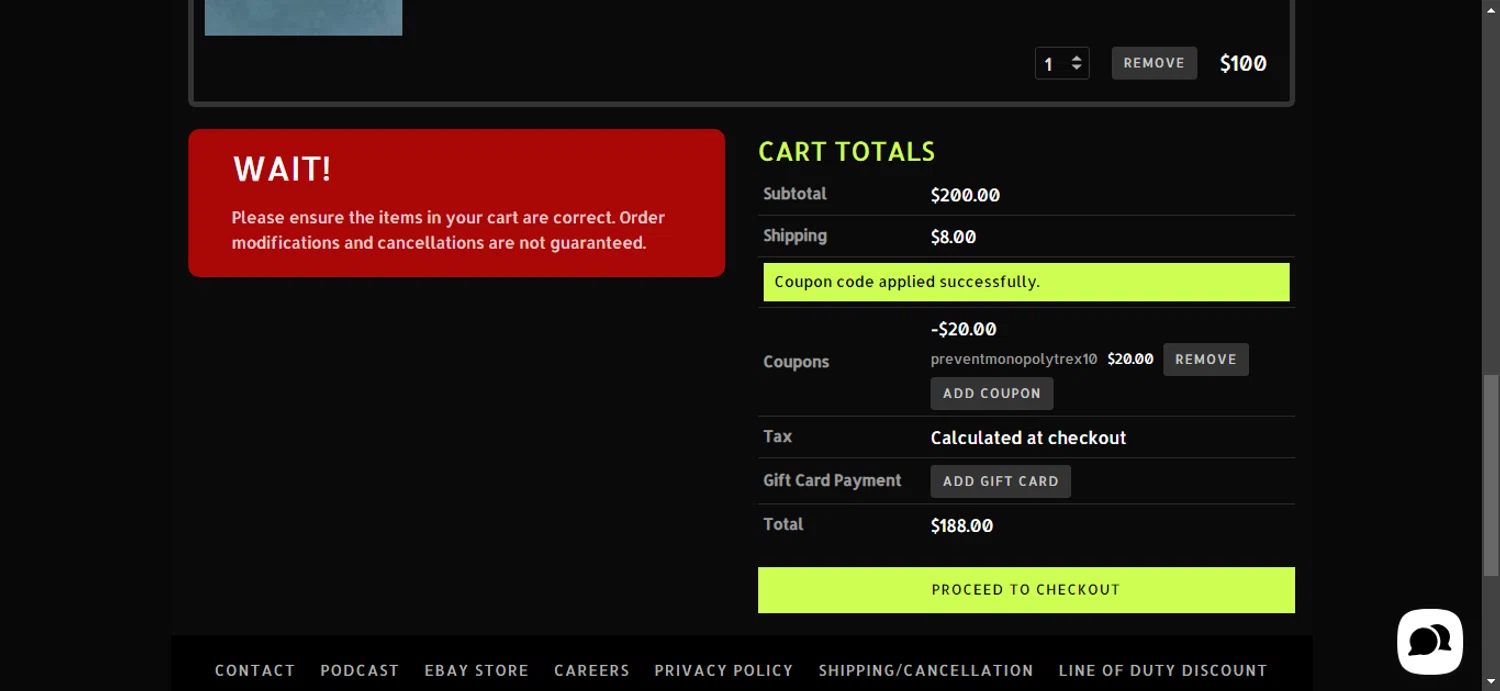Visit the eBay Store link
1500x691 pixels.
click(476, 670)
